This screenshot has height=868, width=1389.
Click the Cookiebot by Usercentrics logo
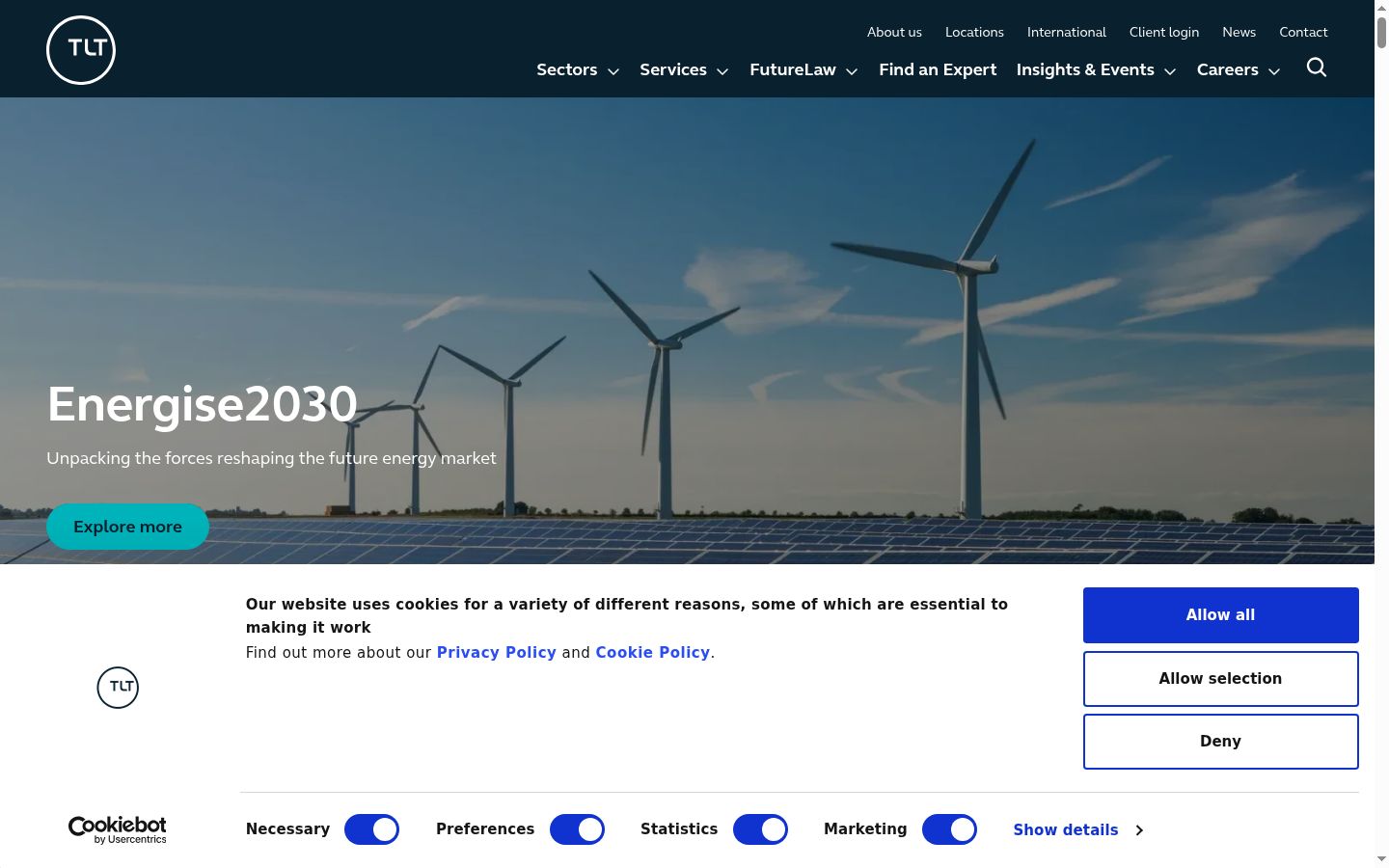[x=118, y=829]
